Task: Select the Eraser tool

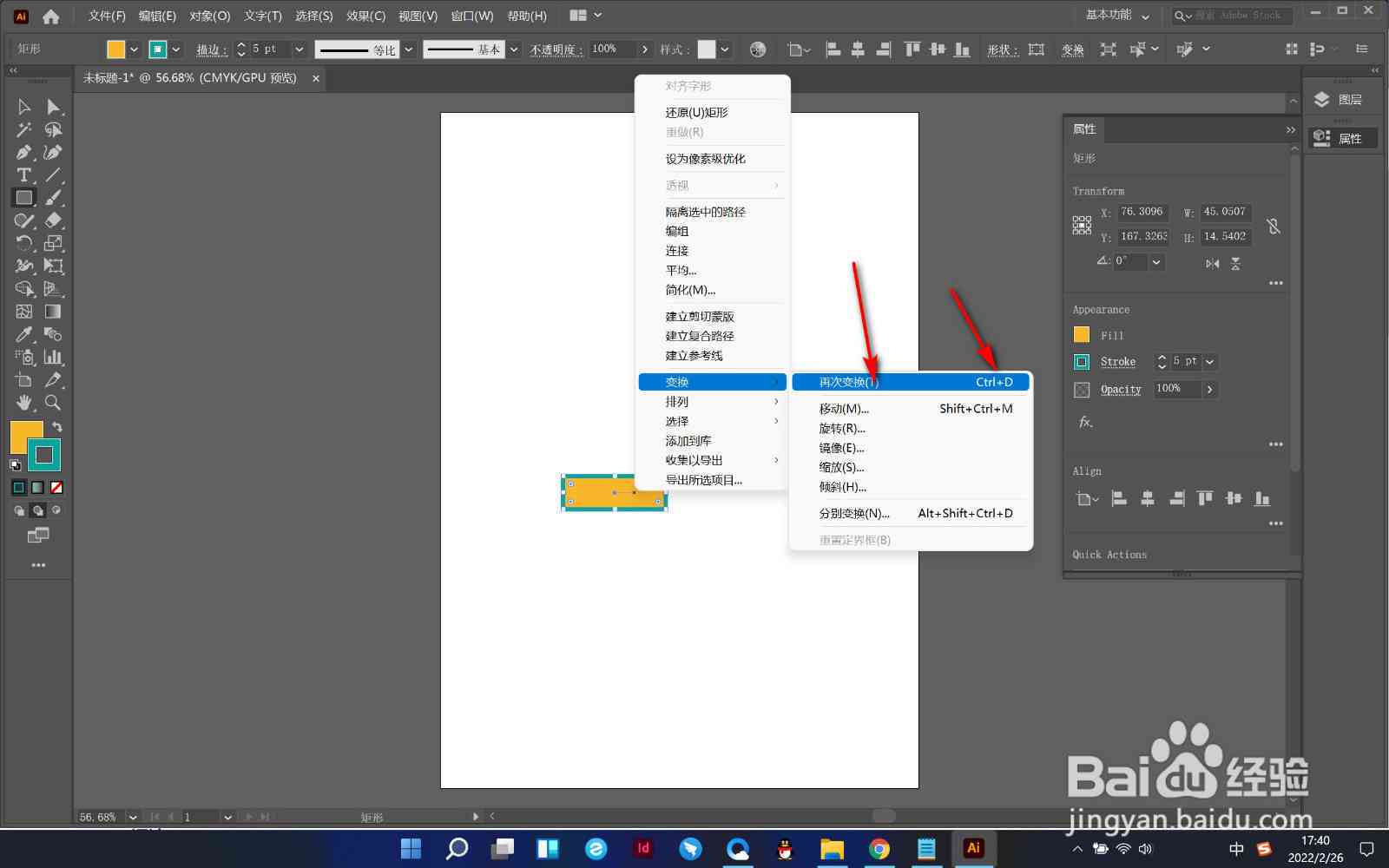Action: click(x=53, y=220)
